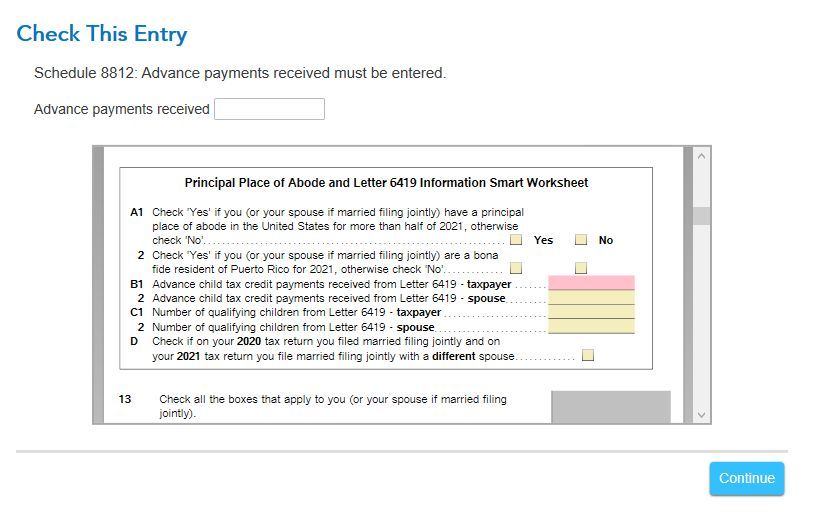Select C1 taxpayer qualifying children field
Screen dimensions: 830x527
tap(591, 312)
